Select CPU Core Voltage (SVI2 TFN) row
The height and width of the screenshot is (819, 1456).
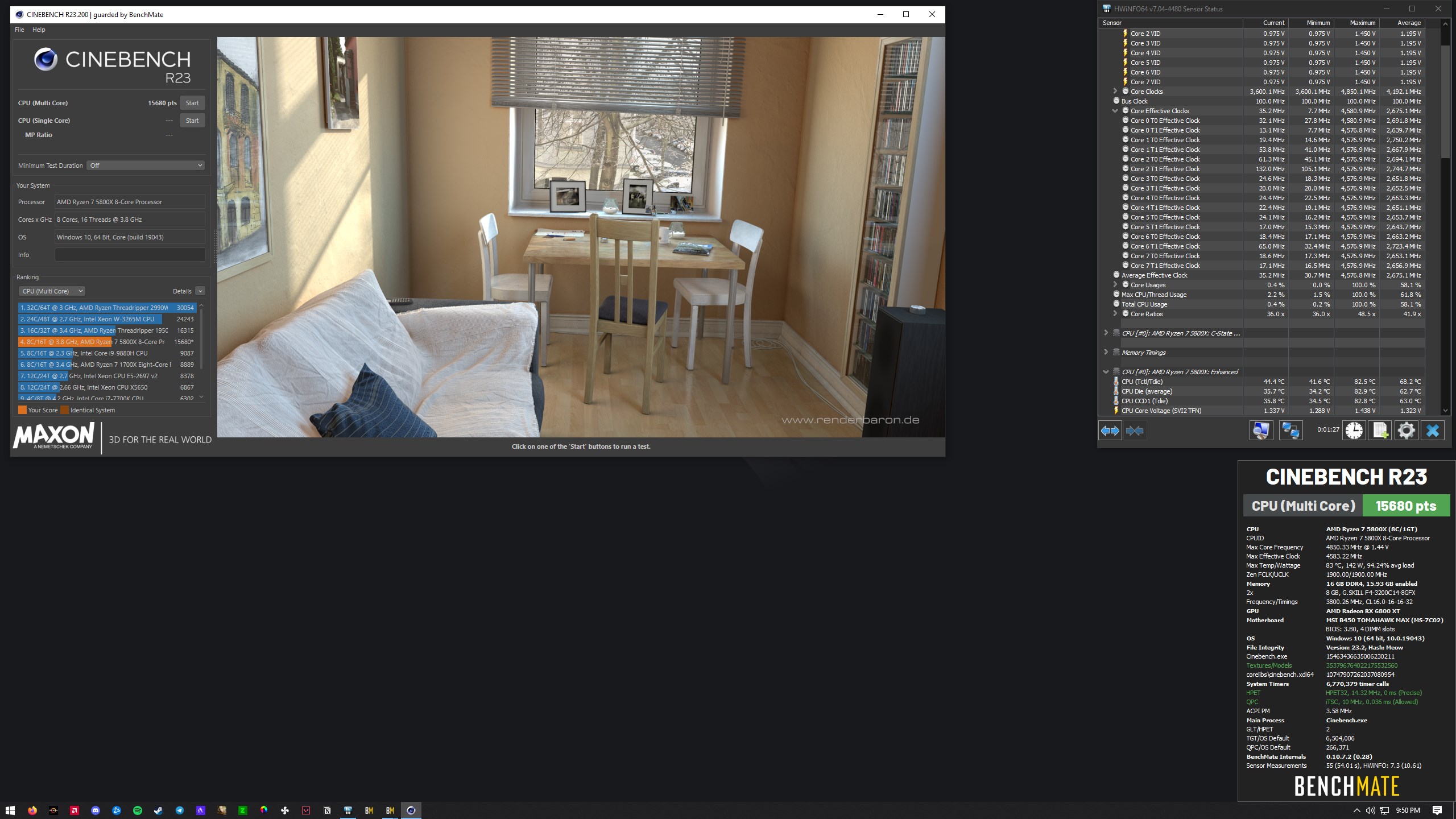[x=1261, y=411]
